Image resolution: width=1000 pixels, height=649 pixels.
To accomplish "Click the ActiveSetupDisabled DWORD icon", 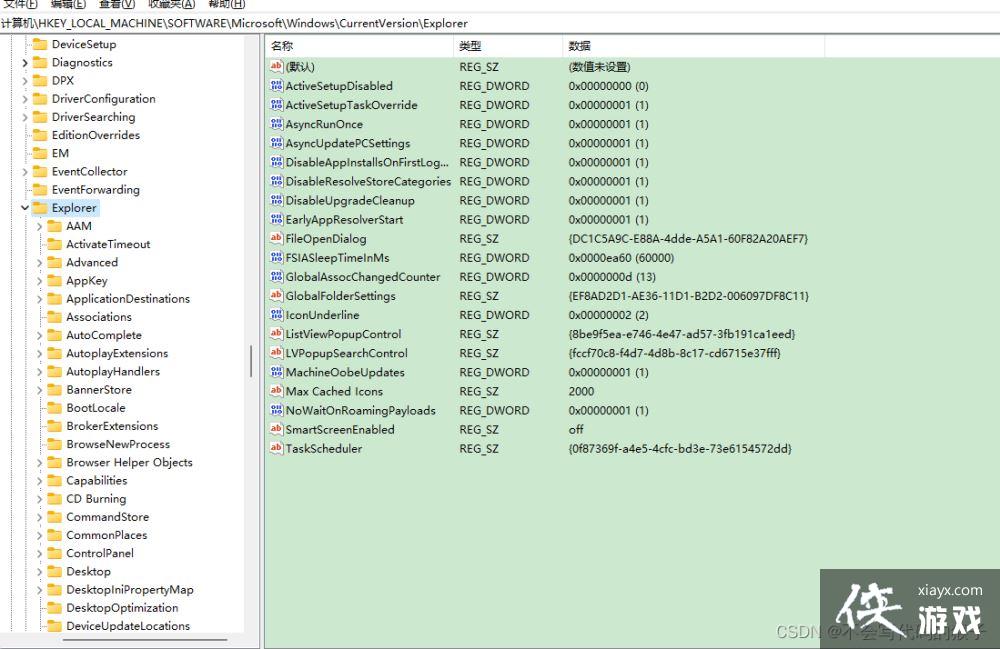I will (x=276, y=86).
